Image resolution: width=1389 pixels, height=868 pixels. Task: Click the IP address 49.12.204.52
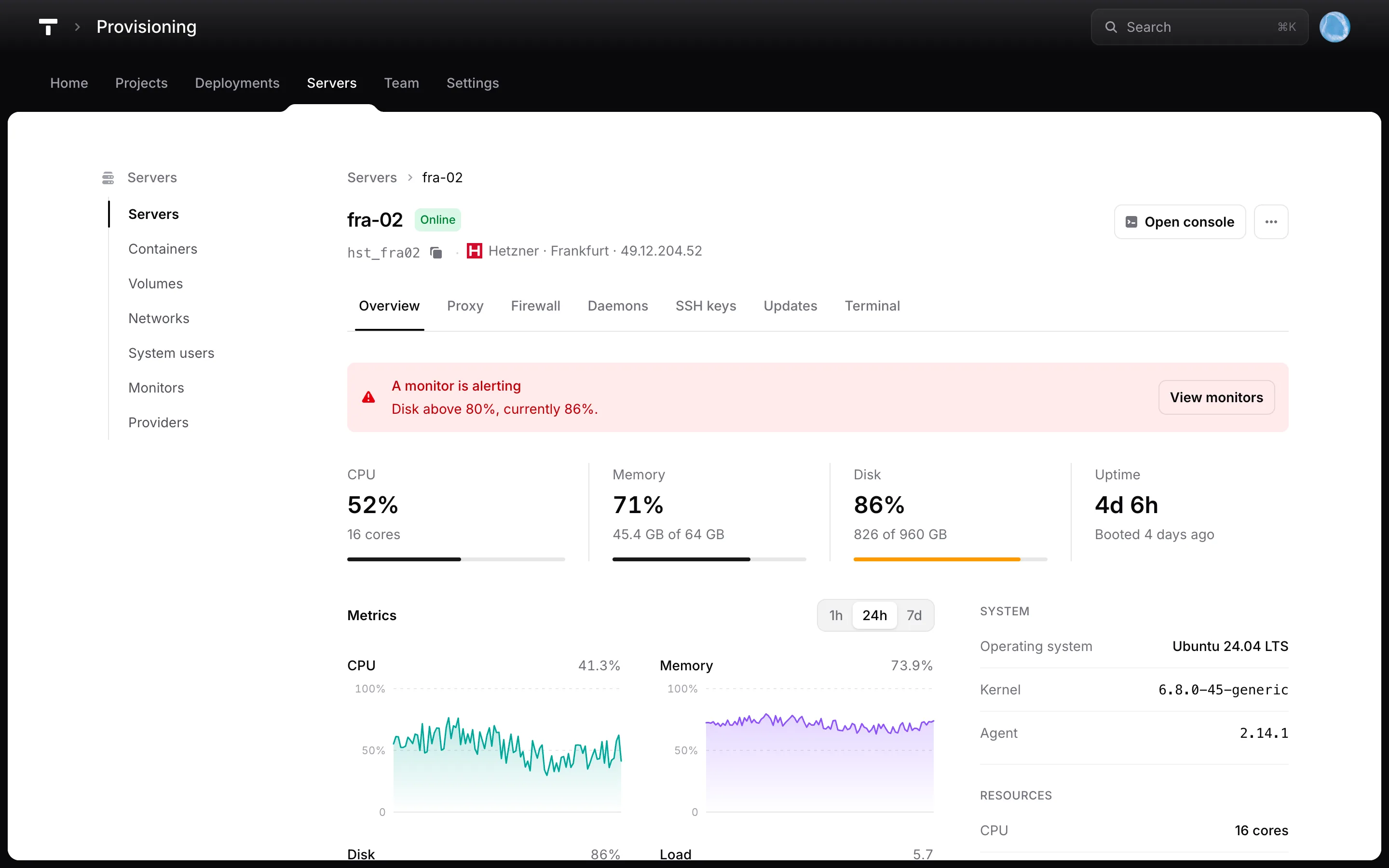click(x=661, y=251)
